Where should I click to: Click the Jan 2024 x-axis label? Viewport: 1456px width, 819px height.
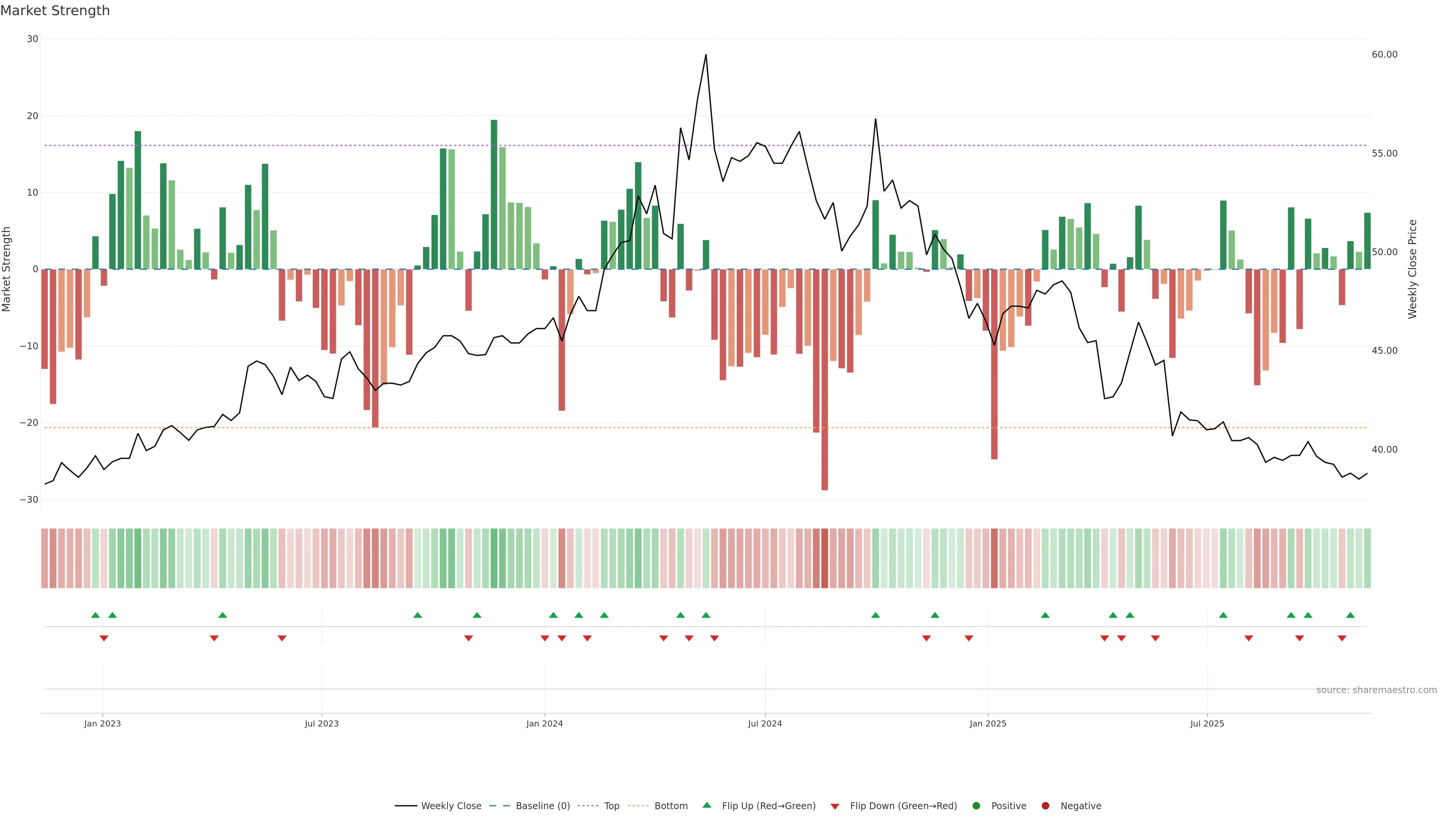pos(544,723)
